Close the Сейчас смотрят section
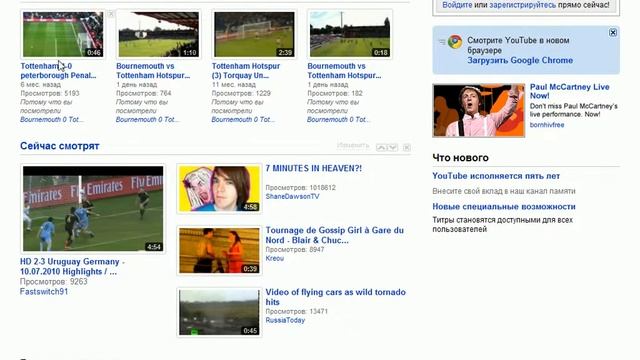 pyautogui.click(x=407, y=147)
